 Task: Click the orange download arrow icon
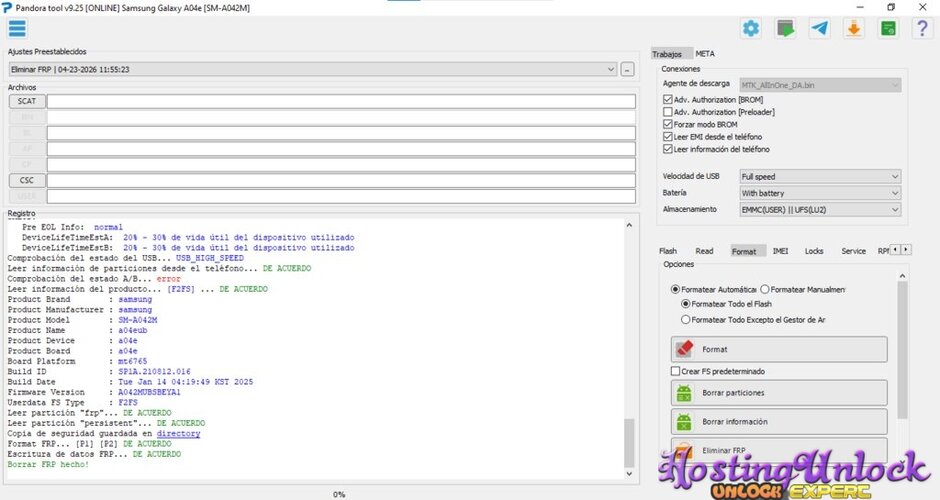(854, 28)
